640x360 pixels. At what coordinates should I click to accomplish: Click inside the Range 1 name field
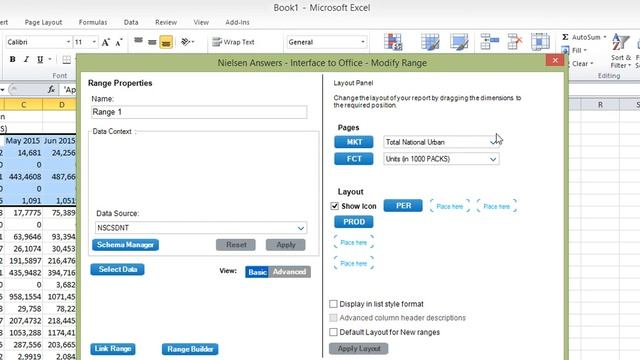[x=199, y=112]
